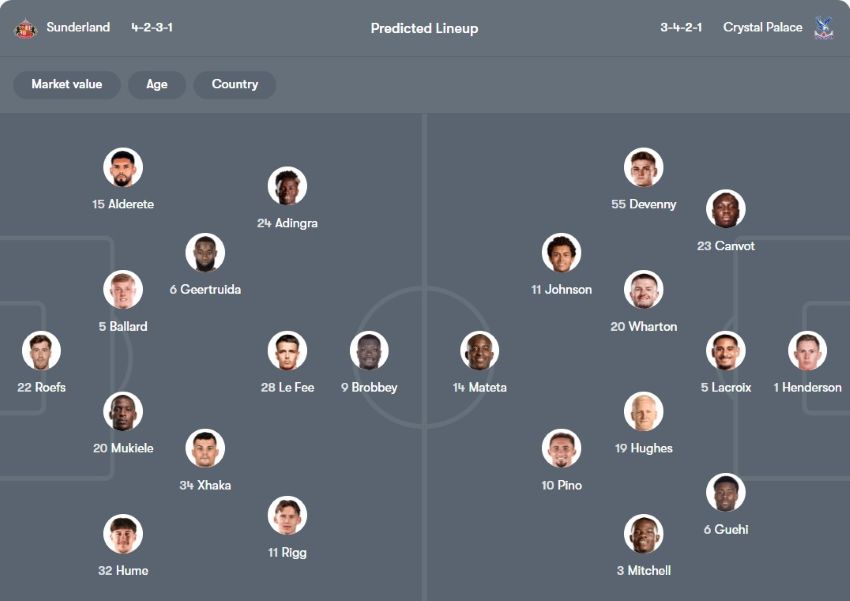Toggle the Age filter chip
Image resolution: width=850 pixels, height=601 pixels.
click(157, 85)
